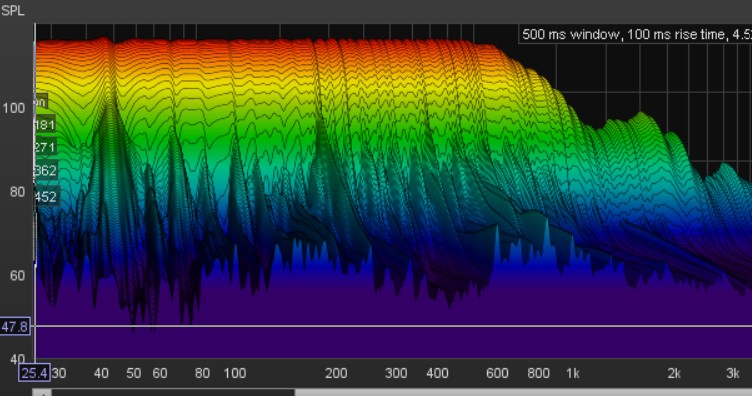Click the 200 frequency axis label
Screen dimensions: 752x396
tap(336, 373)
